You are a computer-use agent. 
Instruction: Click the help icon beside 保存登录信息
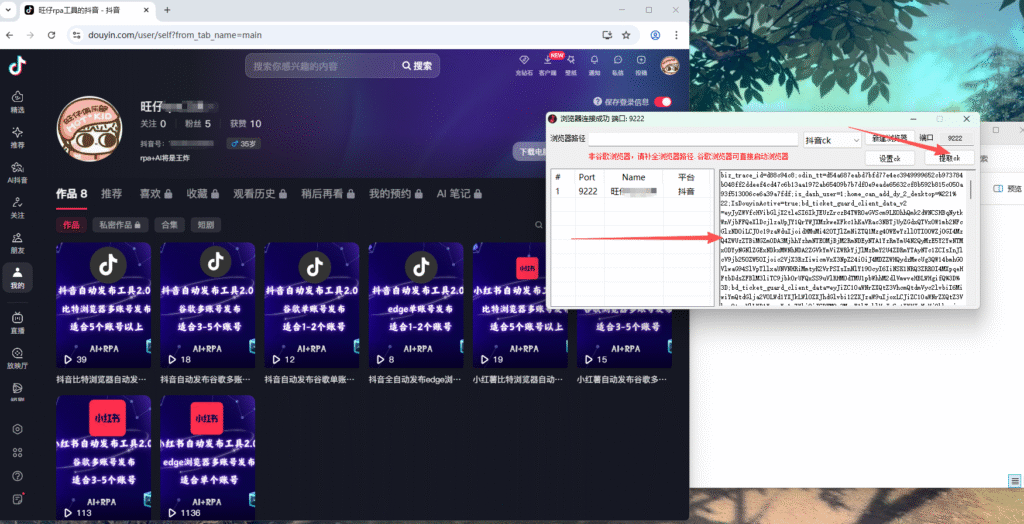click(597, 102)
